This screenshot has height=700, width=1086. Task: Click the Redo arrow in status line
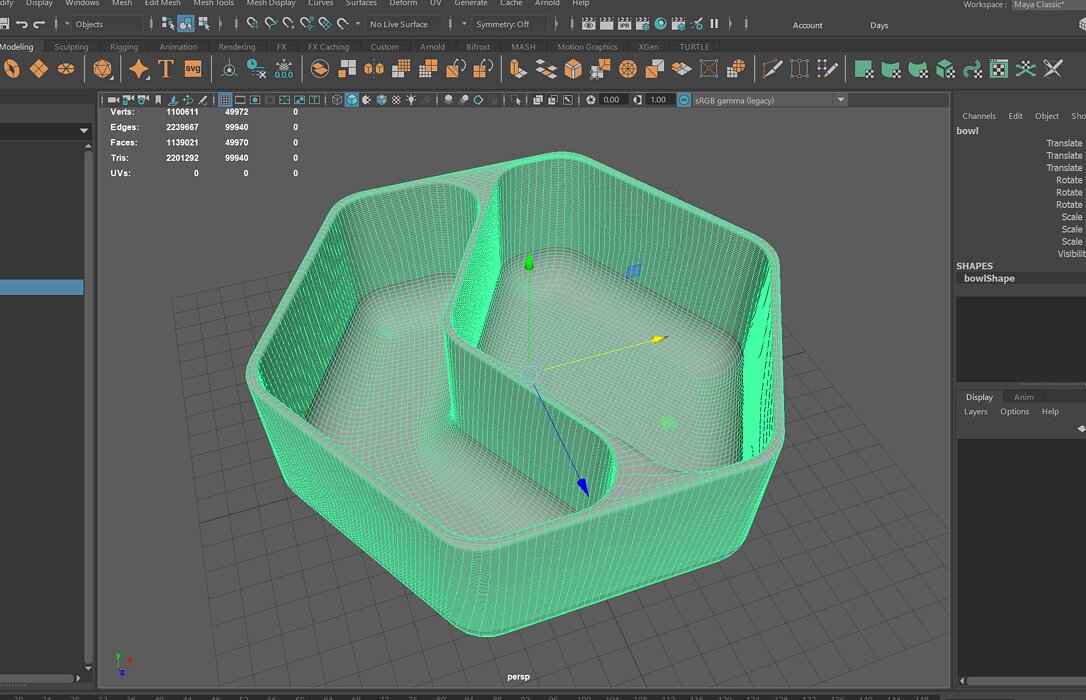39,24
